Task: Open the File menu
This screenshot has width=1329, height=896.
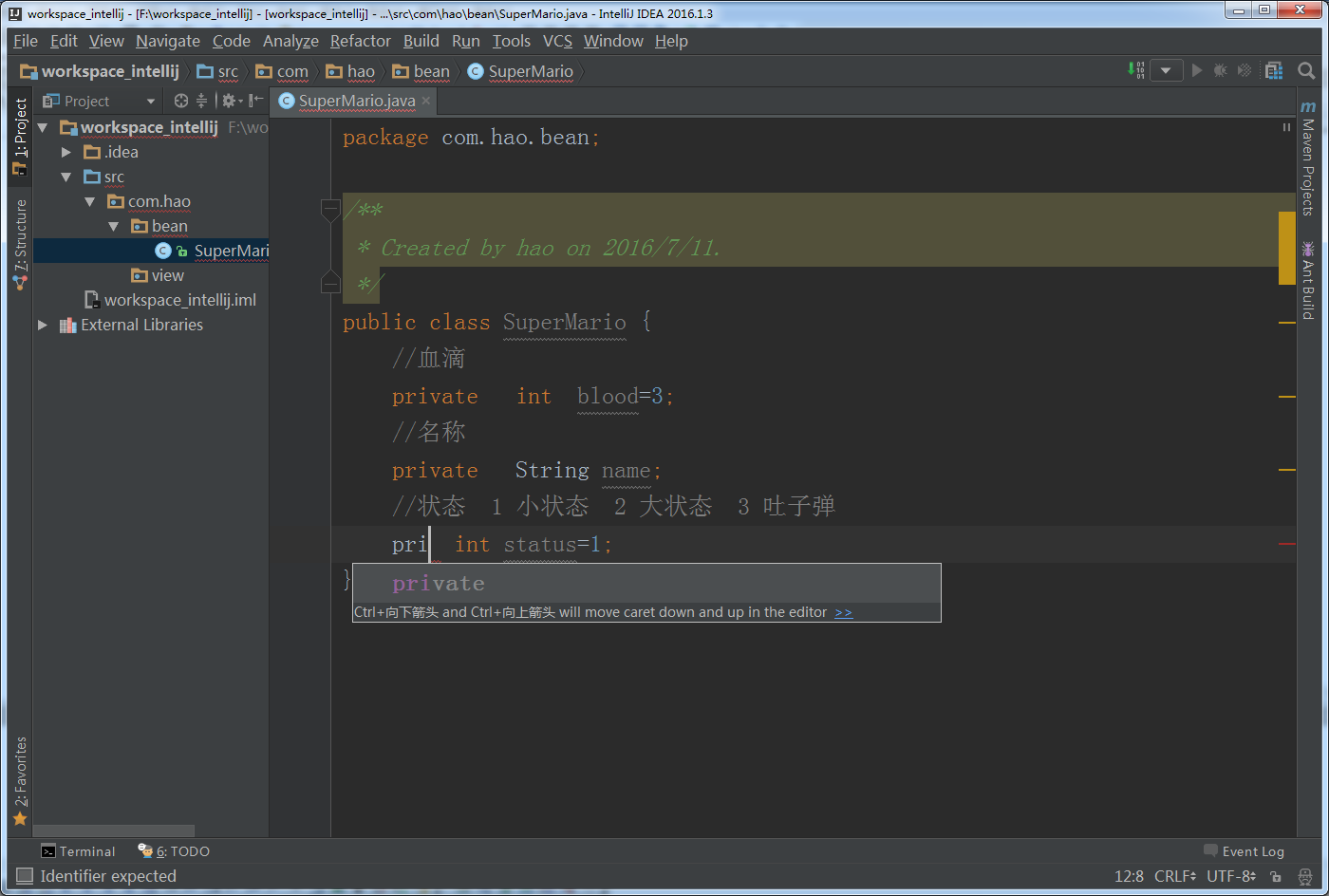Action: [26, 41]
